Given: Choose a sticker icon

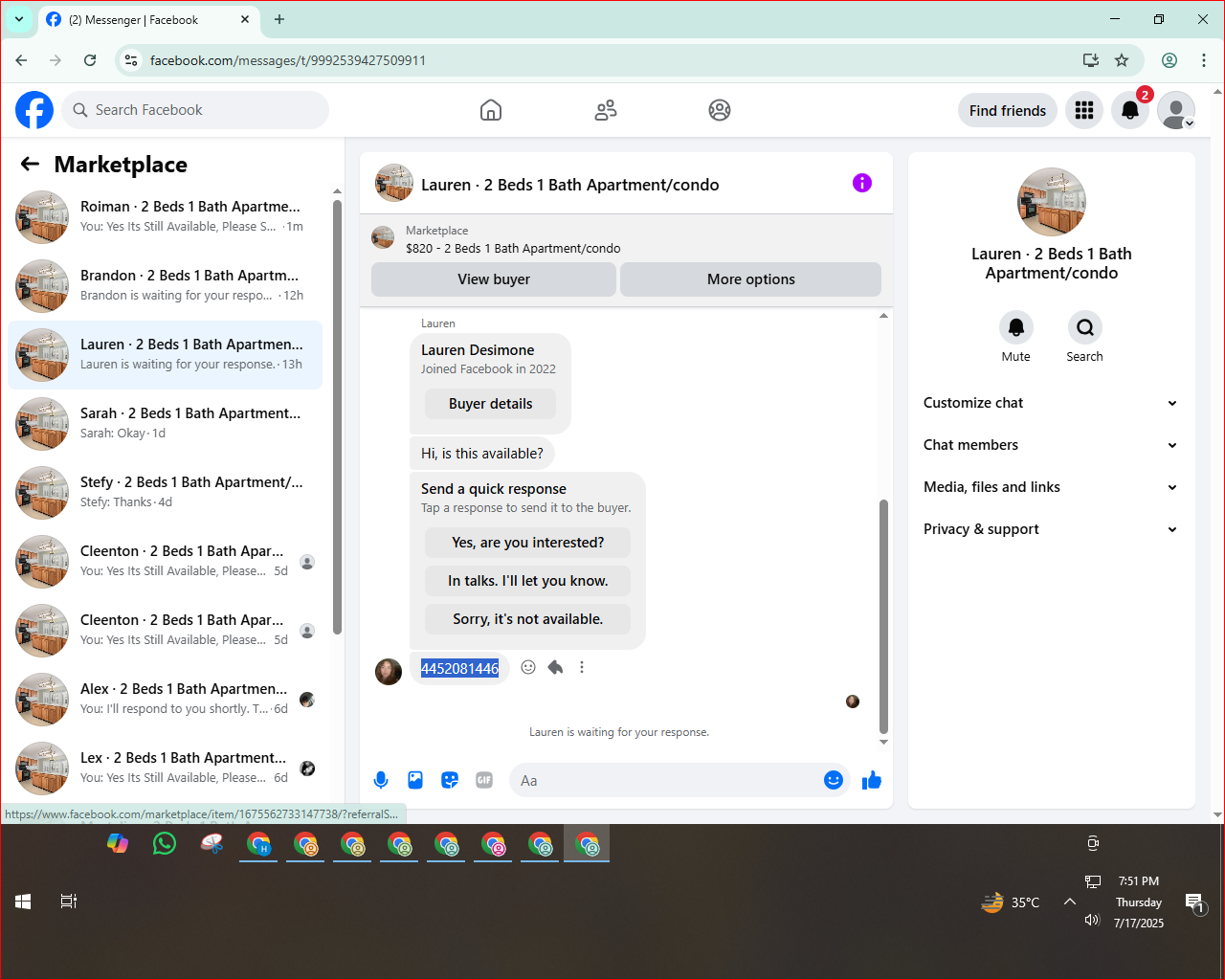Looking at the screenshot, I should click(450, 780).
